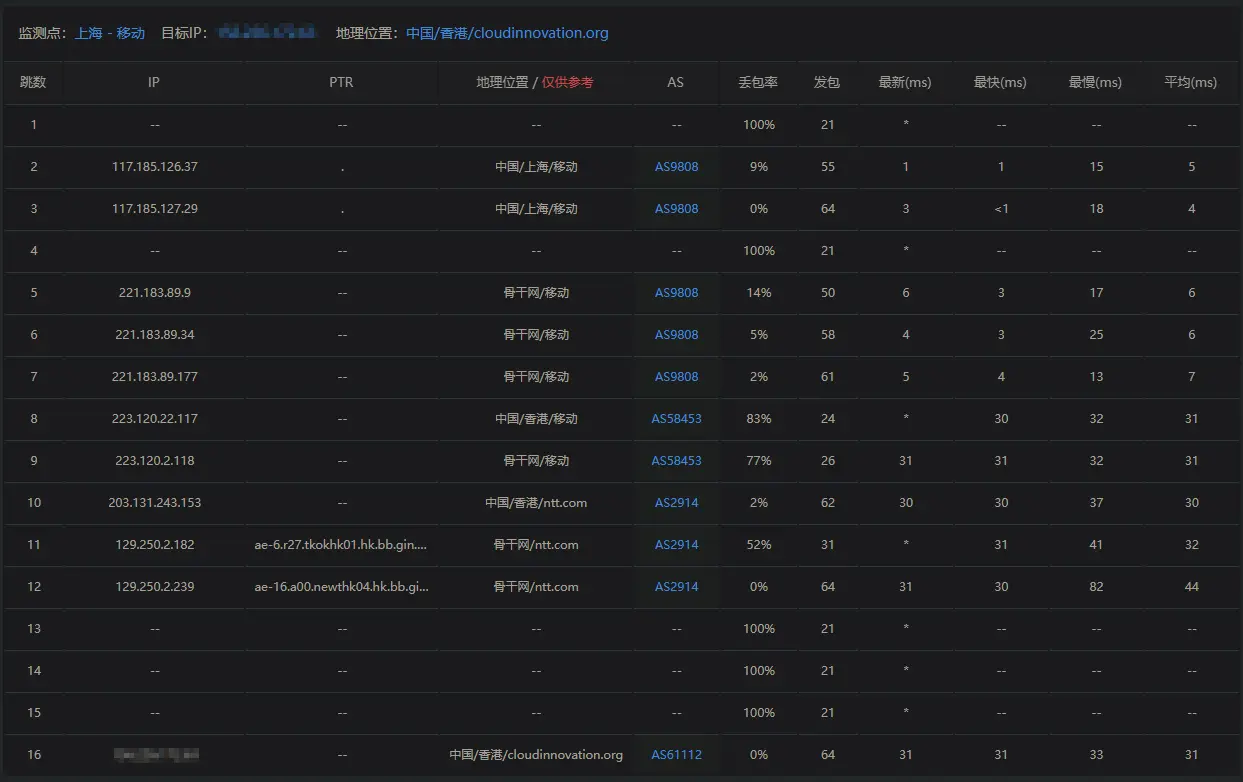This screenshot has height=782, width=1243.
Task: Click the 丢包率 column header
Action: tap(758, 82)
